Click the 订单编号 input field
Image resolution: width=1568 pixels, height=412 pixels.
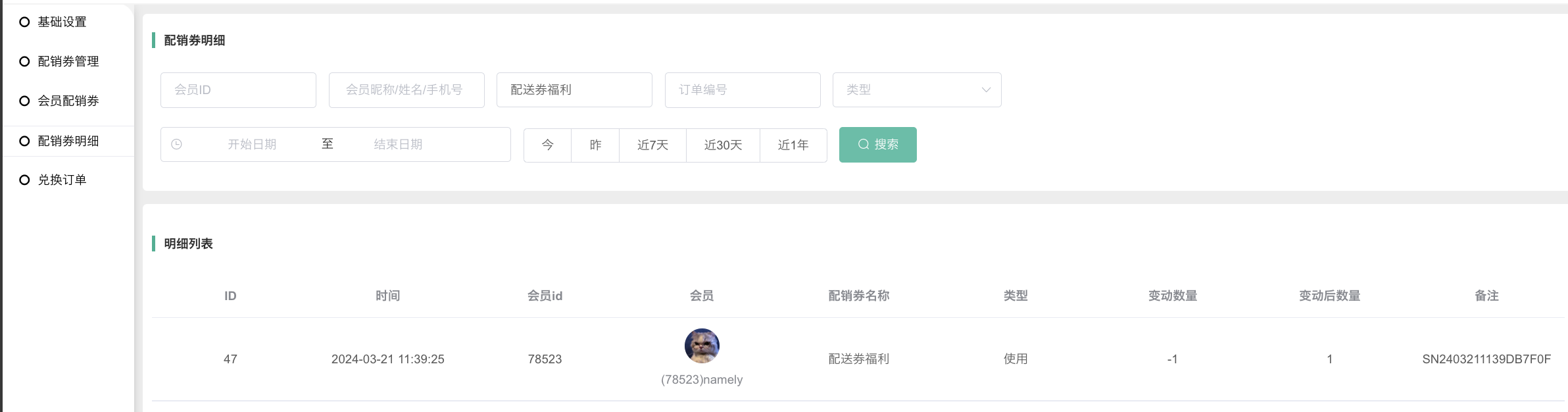[x=743, y=90]
